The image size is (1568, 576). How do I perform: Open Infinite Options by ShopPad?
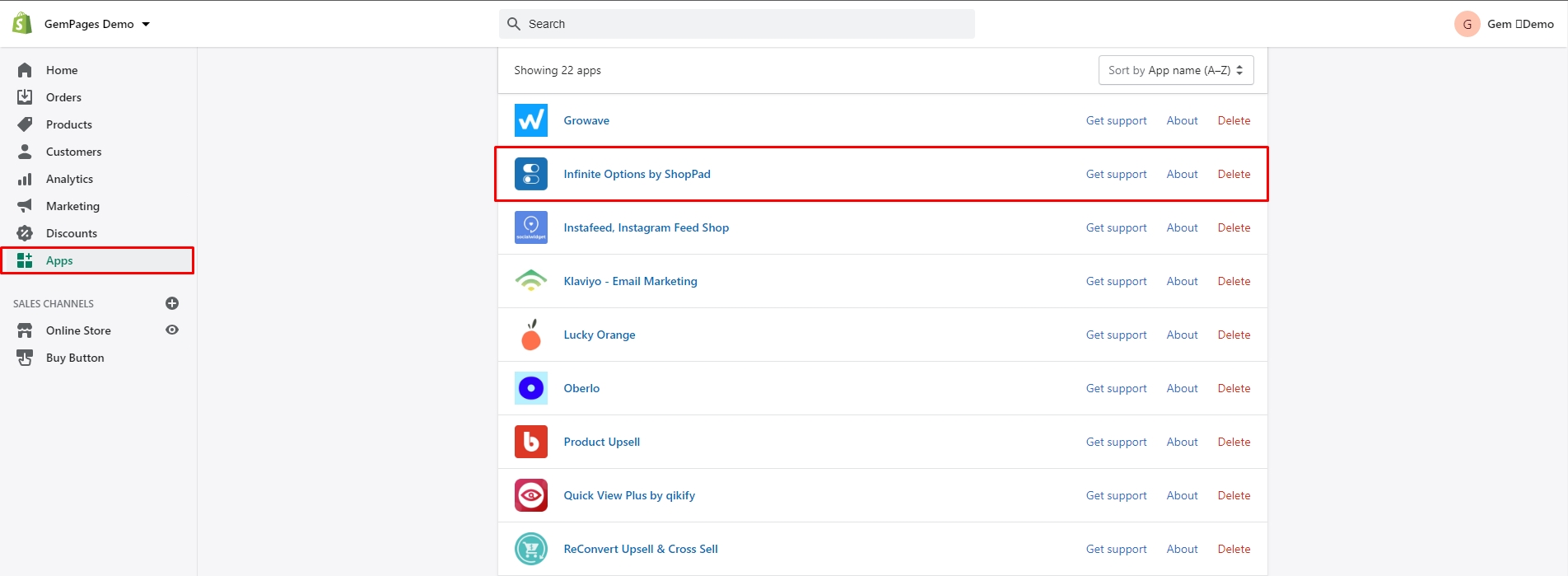click(637, 174)
